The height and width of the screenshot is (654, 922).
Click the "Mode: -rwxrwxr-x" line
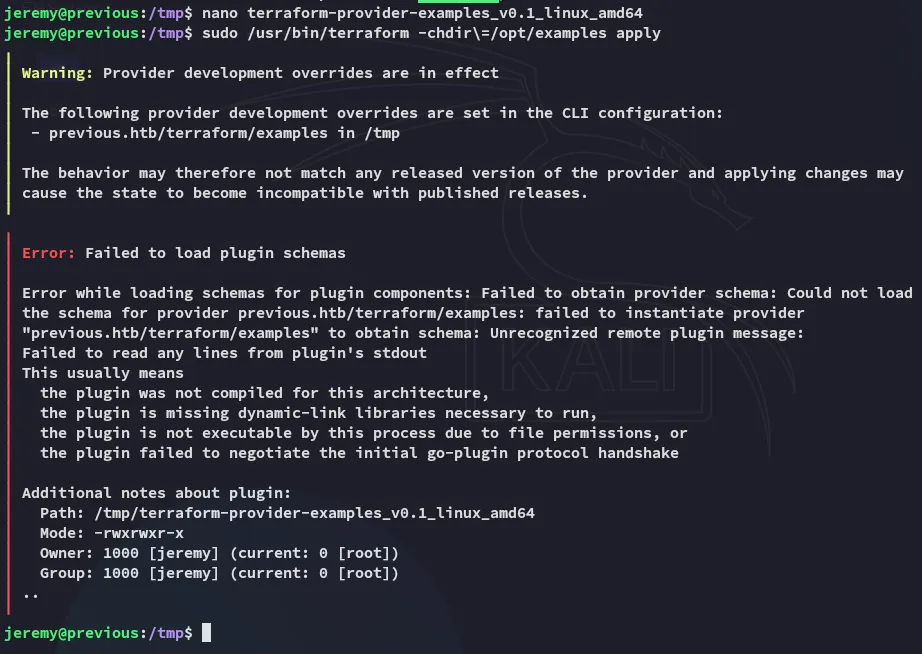111,533
